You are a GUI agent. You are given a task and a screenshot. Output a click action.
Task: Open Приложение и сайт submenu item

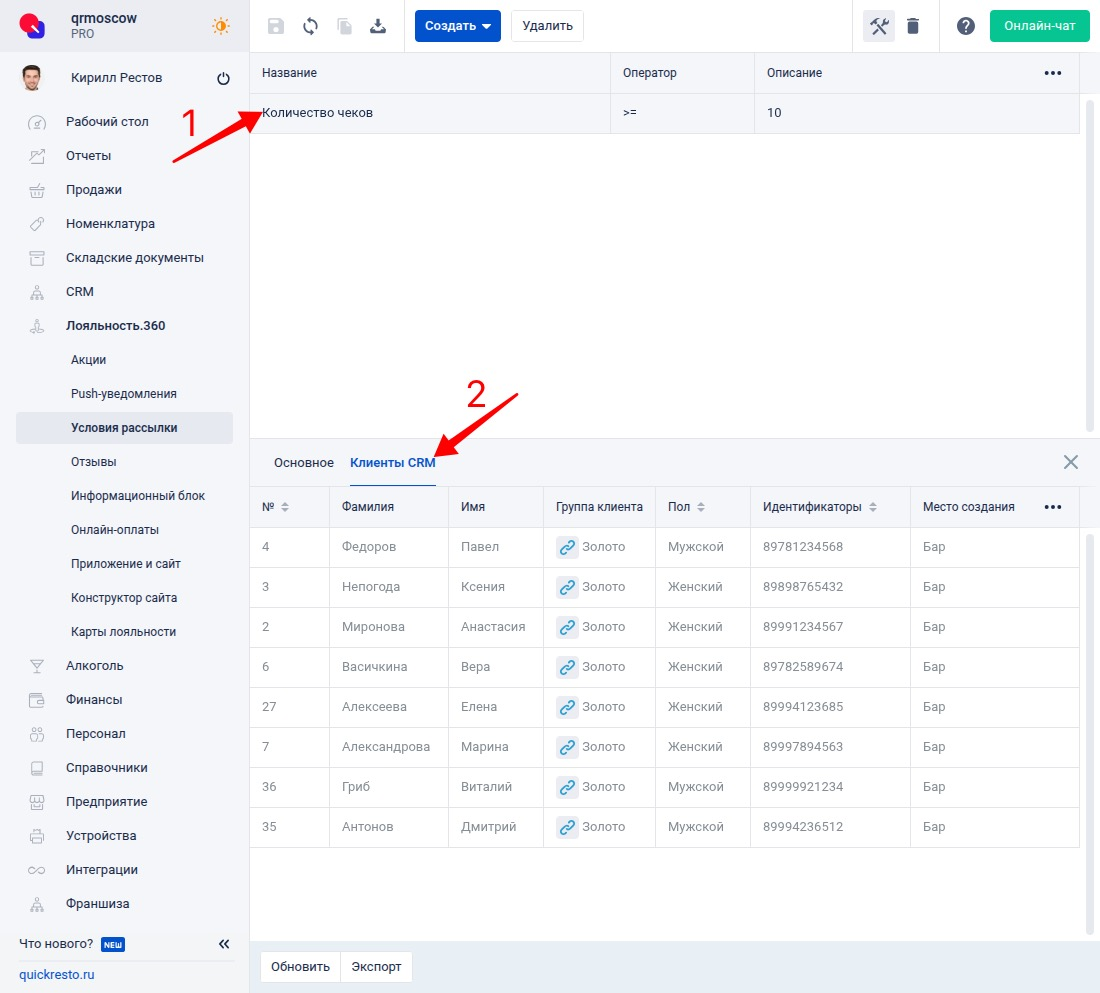(x=126, y=564)
